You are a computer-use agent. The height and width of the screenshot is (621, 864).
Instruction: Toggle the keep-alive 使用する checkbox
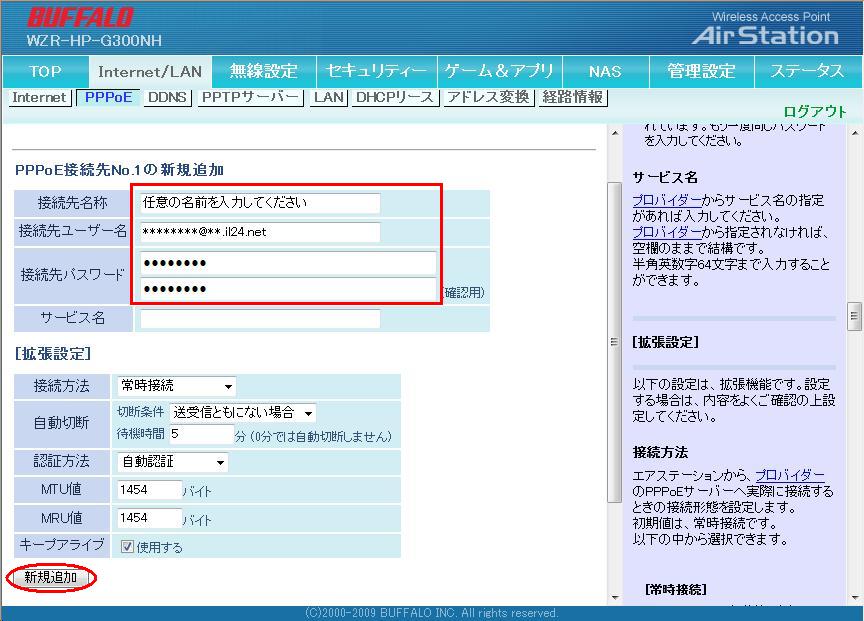point(127,547)
